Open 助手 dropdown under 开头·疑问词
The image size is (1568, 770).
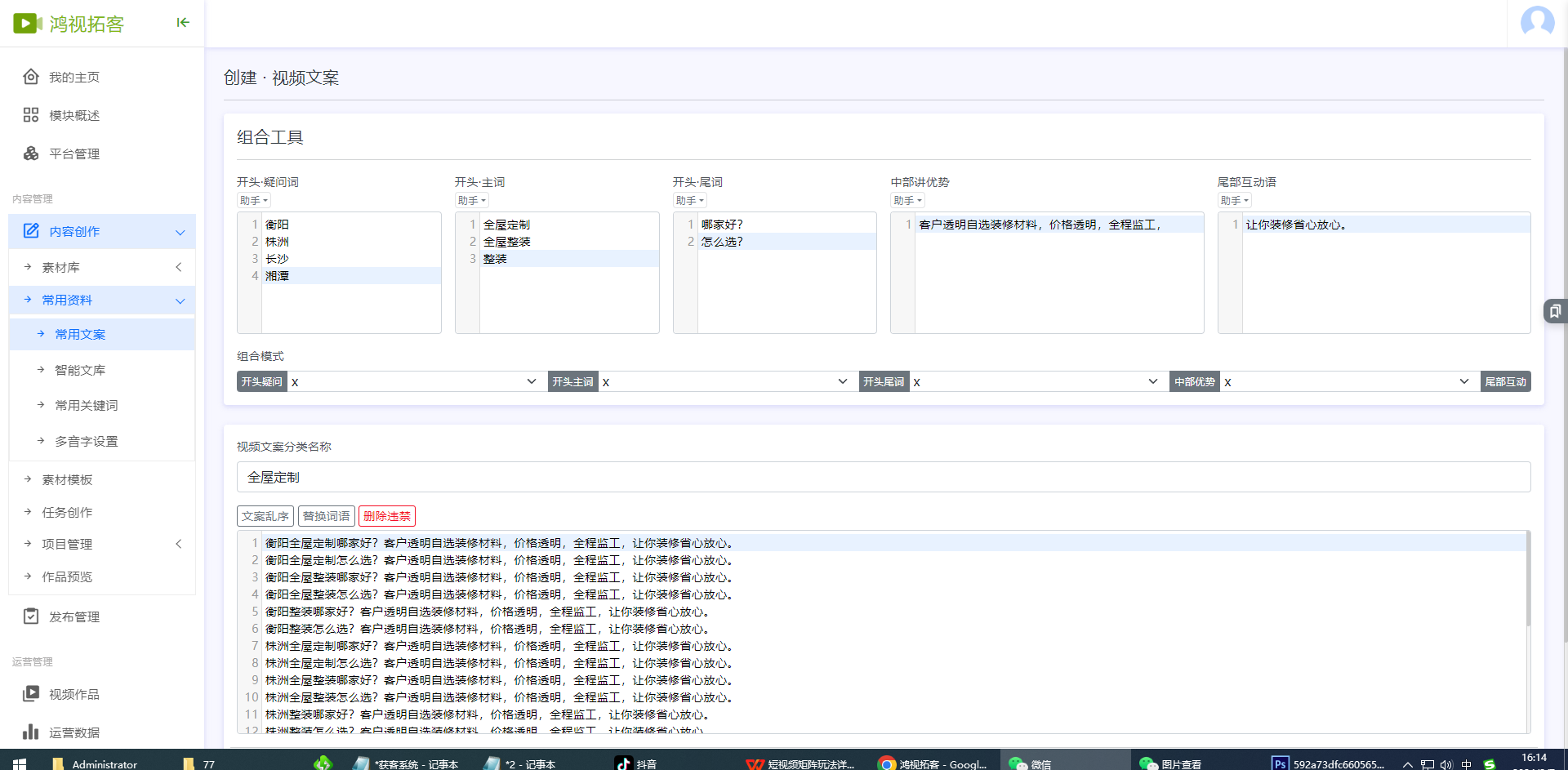(x=254, y=201)
